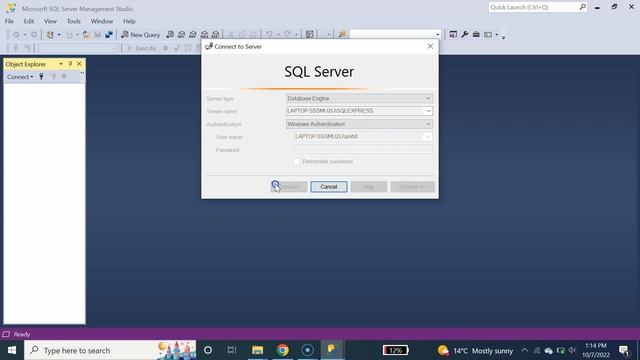640x360 pixels.
Task: Open the Authentication dropdown
Action: click(359, 124)
